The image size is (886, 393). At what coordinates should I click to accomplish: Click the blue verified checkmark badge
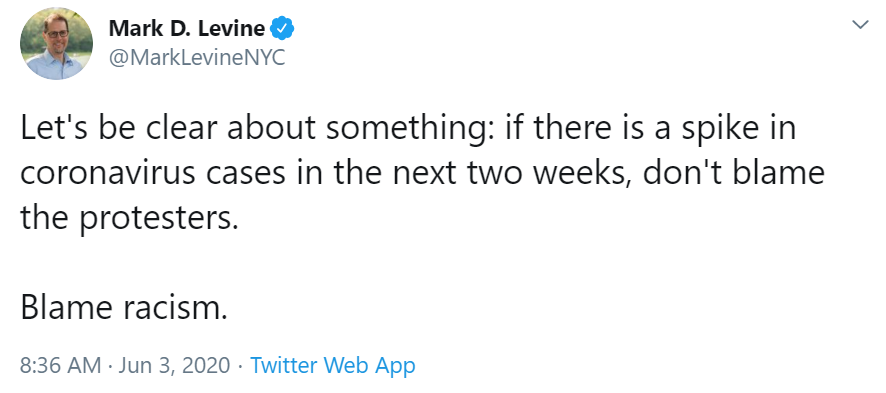pyautogui.click(x=282, y=28)
